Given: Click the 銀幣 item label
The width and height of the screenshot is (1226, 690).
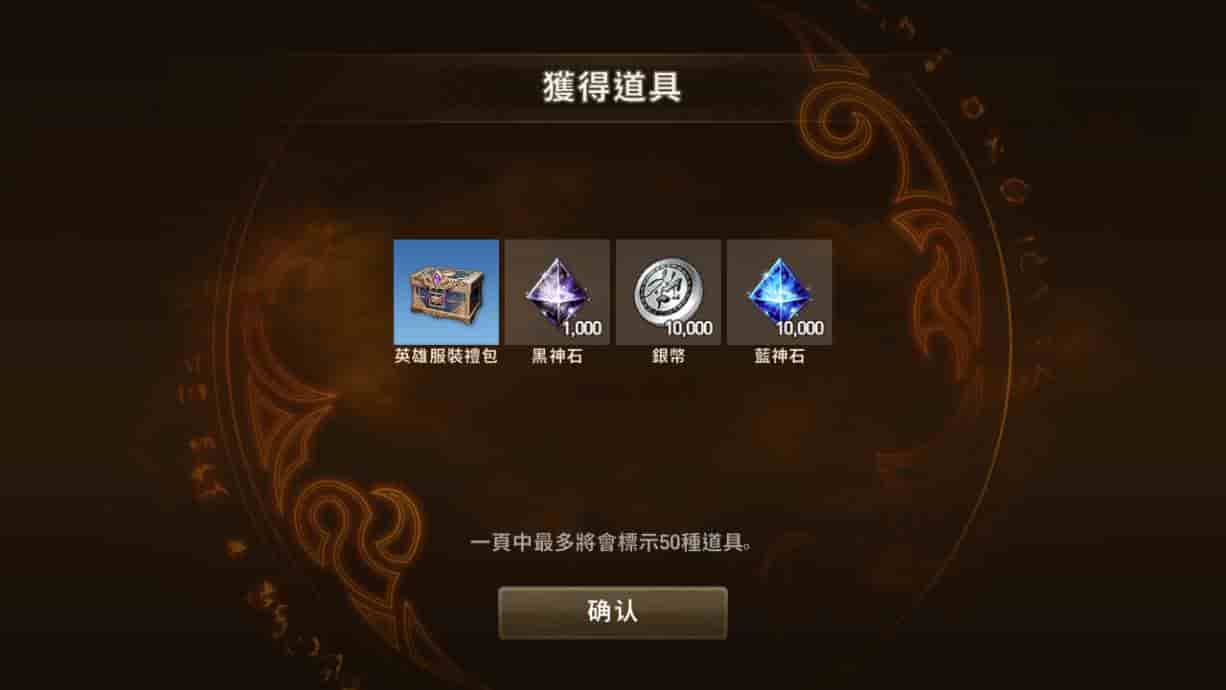Looking at the screenshot, I should tap(668, 356).
